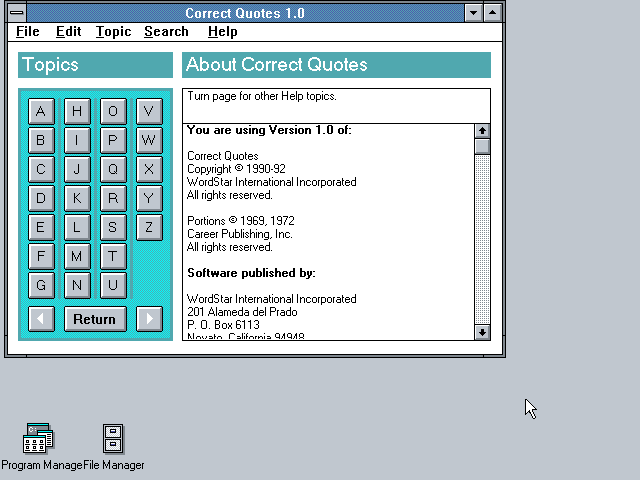Image resolution: width=640 pixels, height=480 pixels.
Task: Select topic letter B
Action: (41, 140)
